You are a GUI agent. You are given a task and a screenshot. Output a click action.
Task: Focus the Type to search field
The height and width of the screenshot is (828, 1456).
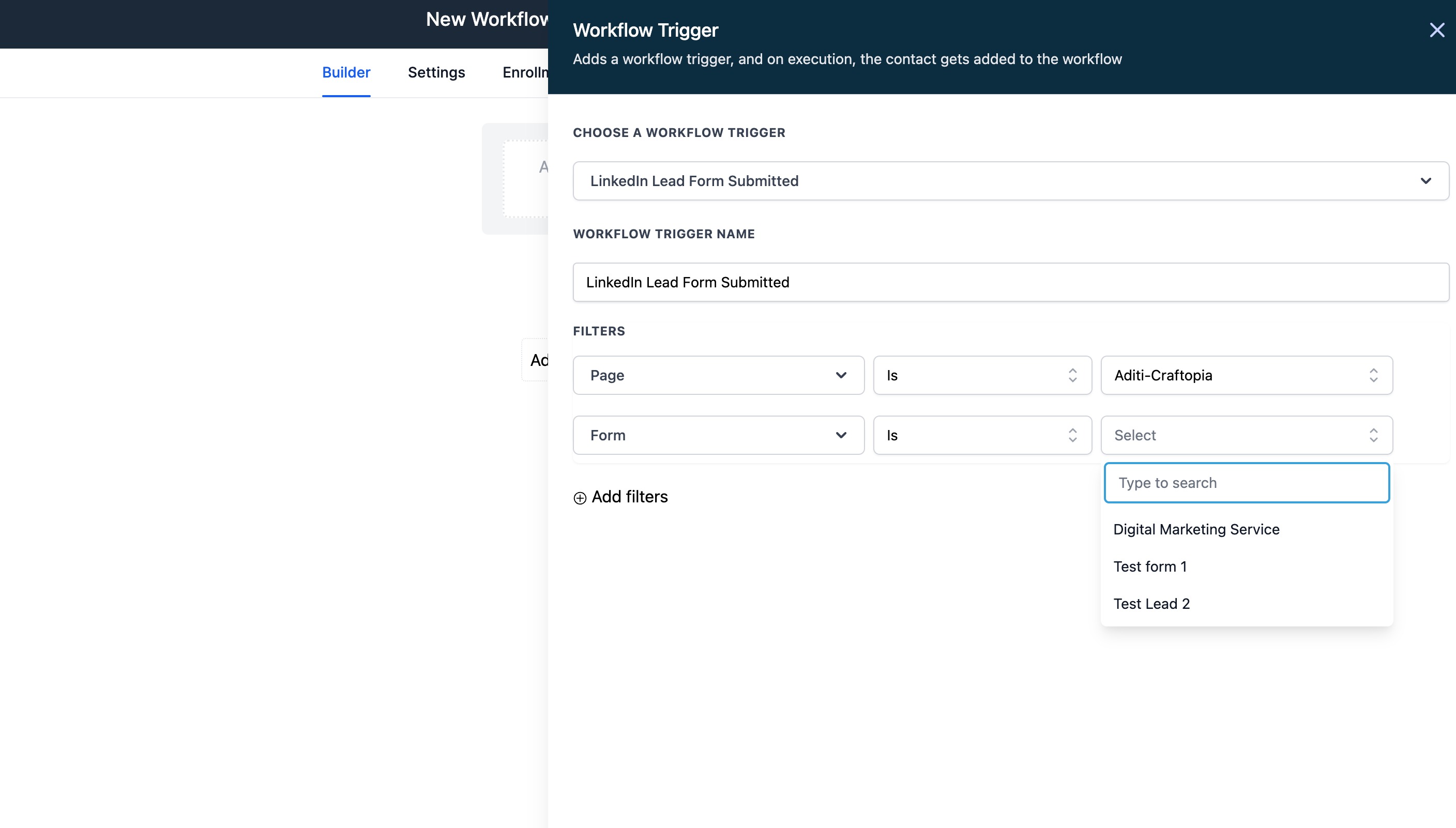coord(1246,483)
